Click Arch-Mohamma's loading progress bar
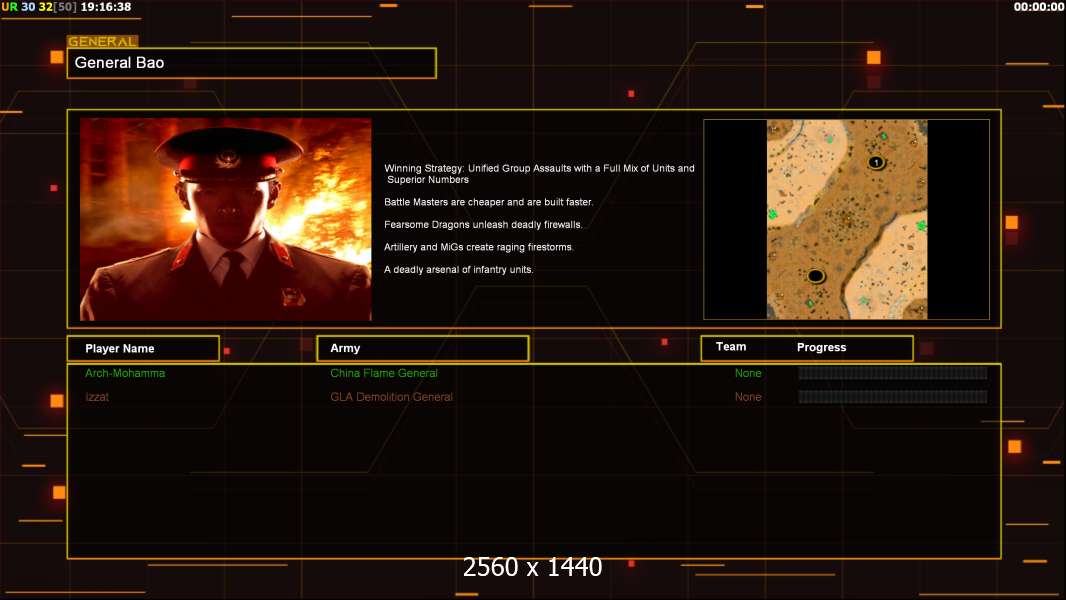The height and width of the screenshot is (600, 1066). [893, 373]
